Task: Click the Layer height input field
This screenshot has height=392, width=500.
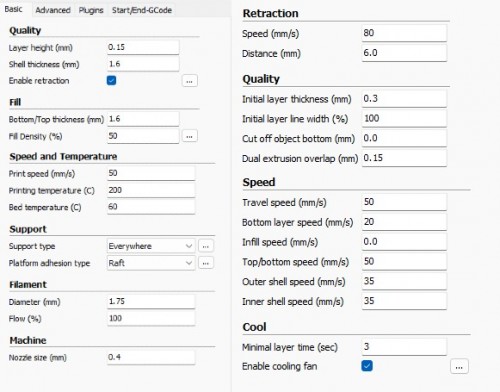Action: point(143,47)
